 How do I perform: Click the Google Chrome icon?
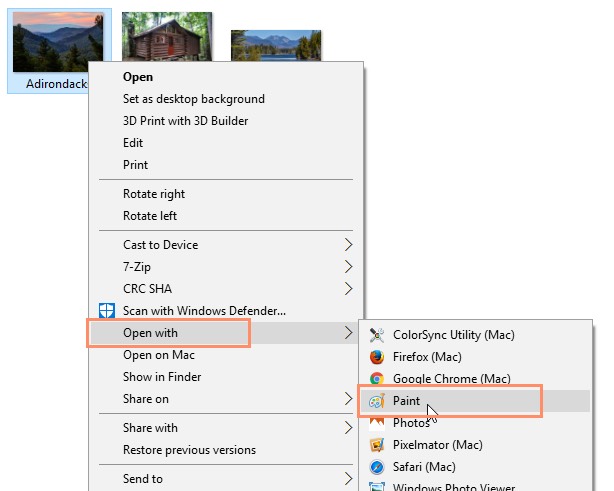pos(377,379)
